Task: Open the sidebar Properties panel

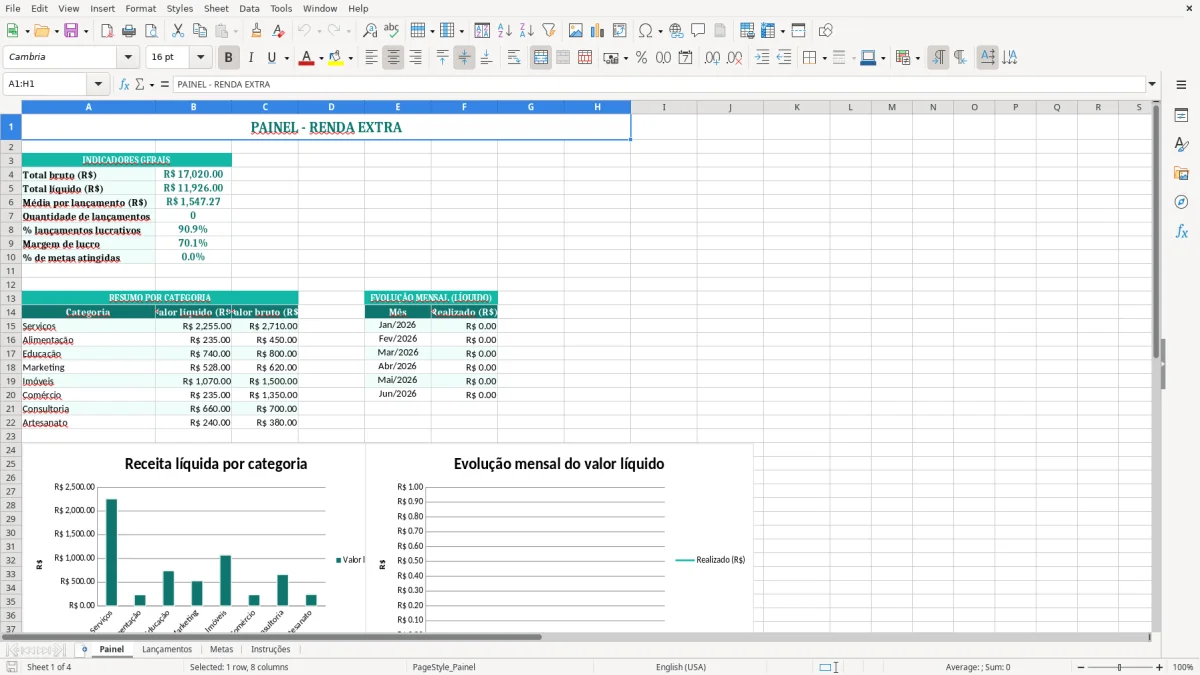Action: coord(1181,116)
